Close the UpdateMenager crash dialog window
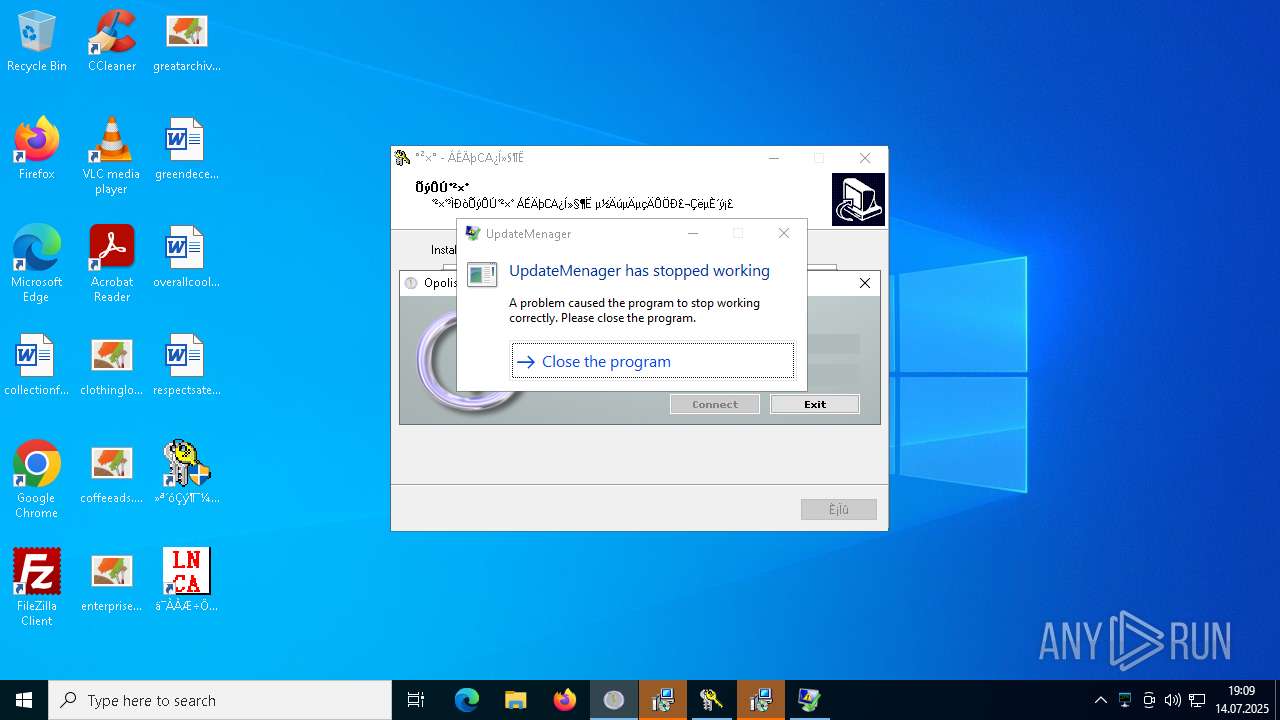Image resolution: width=1280 pixels, height=720 pixels. click(x=784, y=233)
